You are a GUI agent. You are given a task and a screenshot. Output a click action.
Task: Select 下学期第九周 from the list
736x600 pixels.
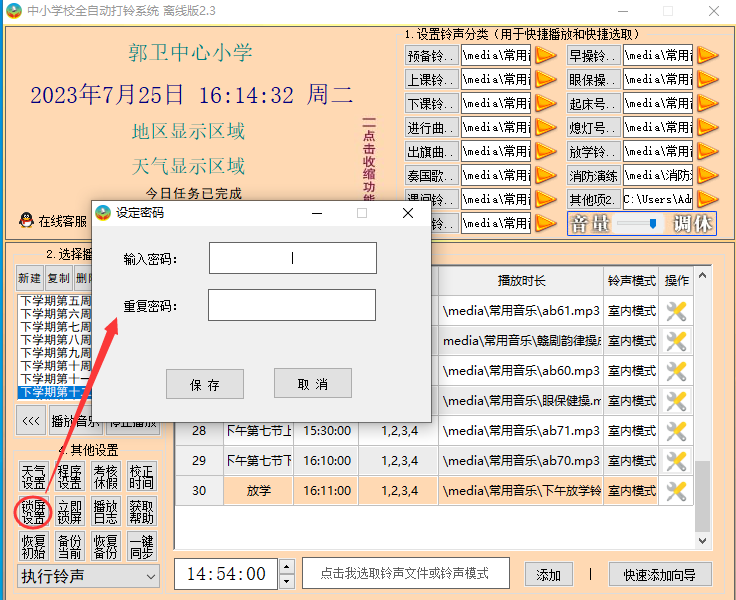click(x=56, y=353)
